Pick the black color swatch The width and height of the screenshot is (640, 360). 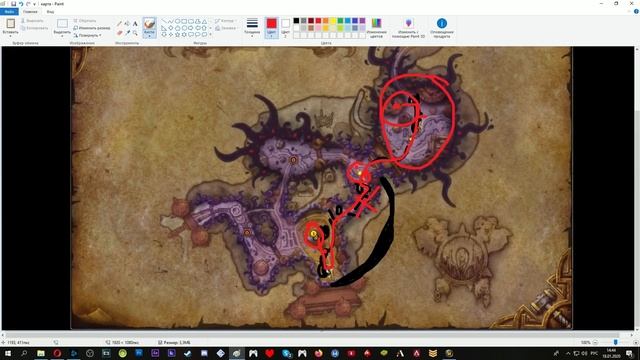point(296,21)
